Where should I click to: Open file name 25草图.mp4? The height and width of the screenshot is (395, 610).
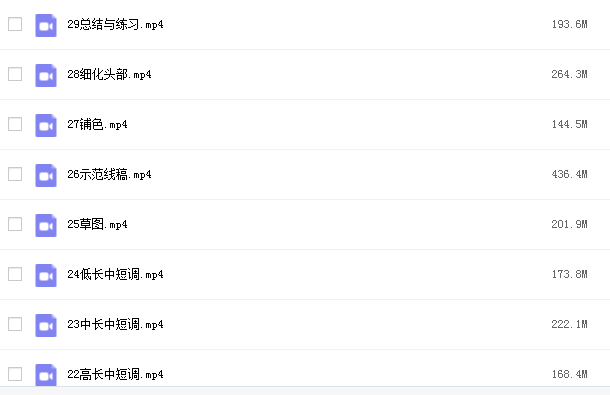[97, 224]
